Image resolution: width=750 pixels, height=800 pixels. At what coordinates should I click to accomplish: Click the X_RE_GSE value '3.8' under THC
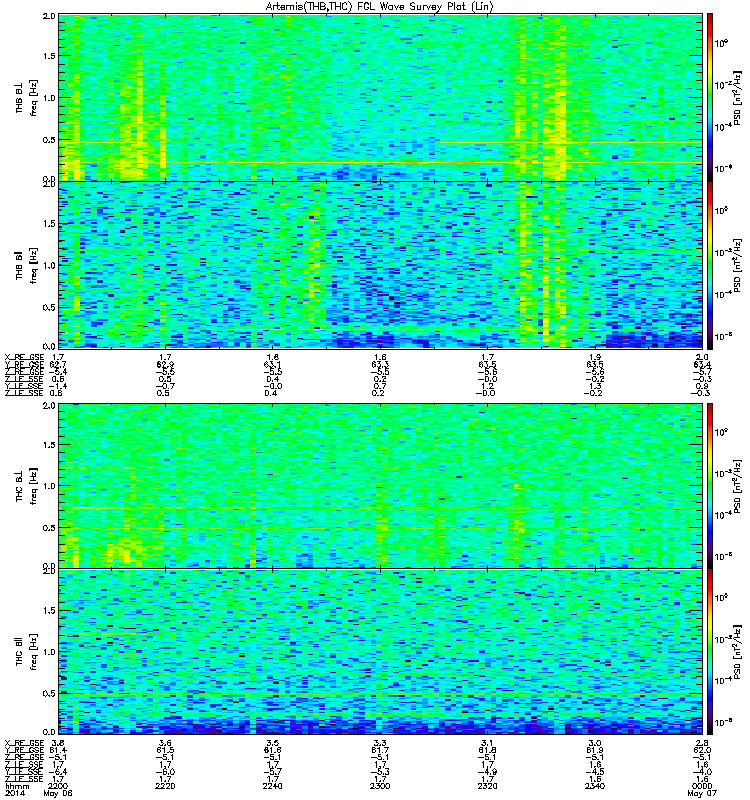point(58,743)
